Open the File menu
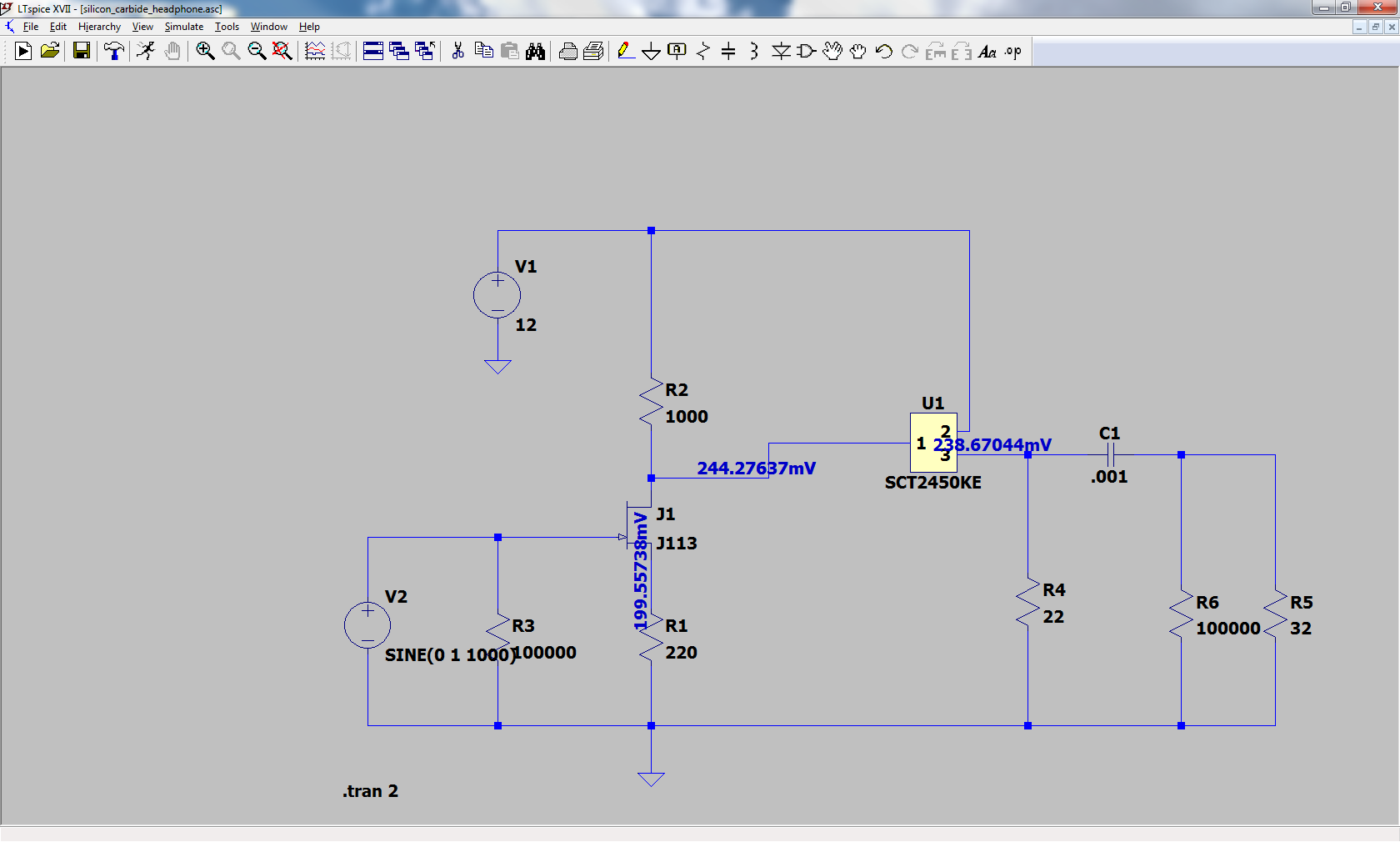Screen dimensions: 1400x842 [31, 27]
